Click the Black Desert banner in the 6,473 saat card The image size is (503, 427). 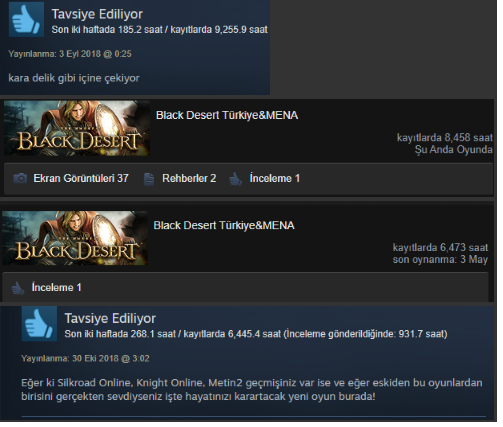75,238
